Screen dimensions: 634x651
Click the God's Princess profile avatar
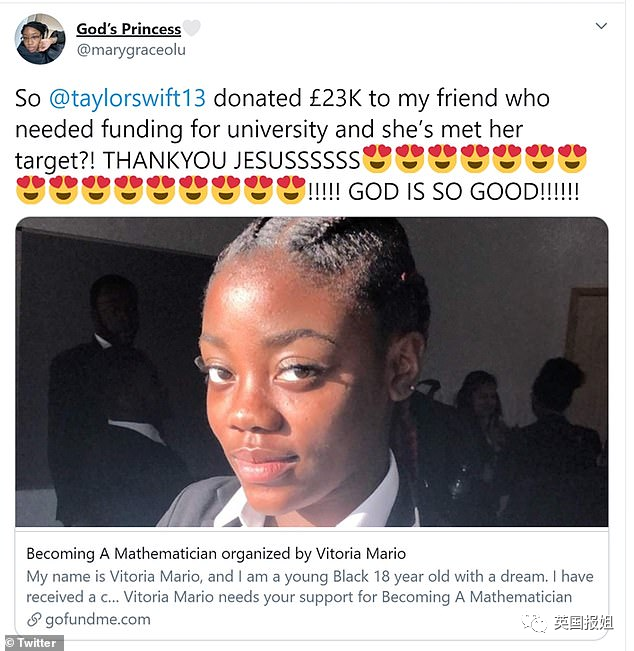[x=40, y=39]
